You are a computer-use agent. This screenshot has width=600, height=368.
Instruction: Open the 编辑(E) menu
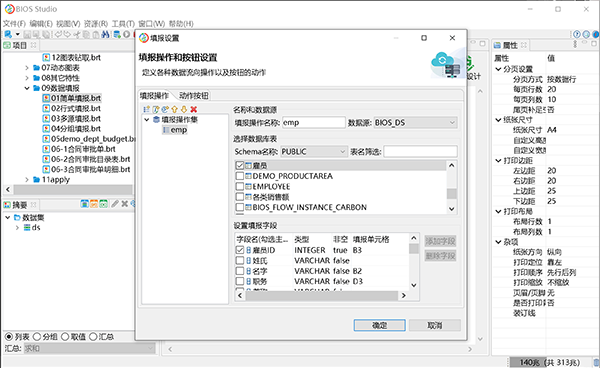click(x=41, y=24)
